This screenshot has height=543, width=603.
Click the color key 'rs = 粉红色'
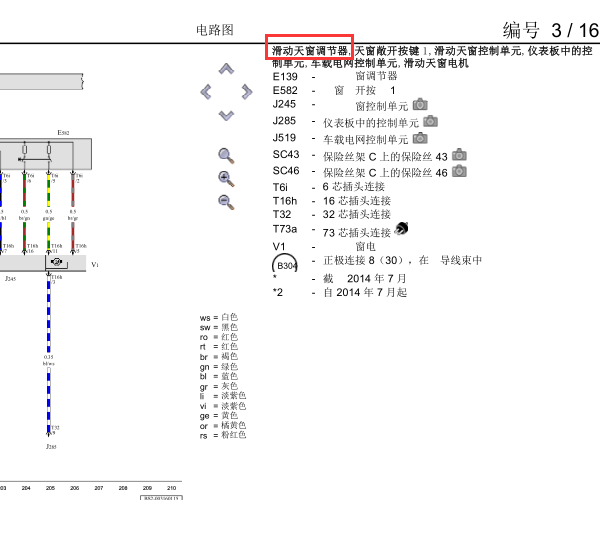pos(223,435)
